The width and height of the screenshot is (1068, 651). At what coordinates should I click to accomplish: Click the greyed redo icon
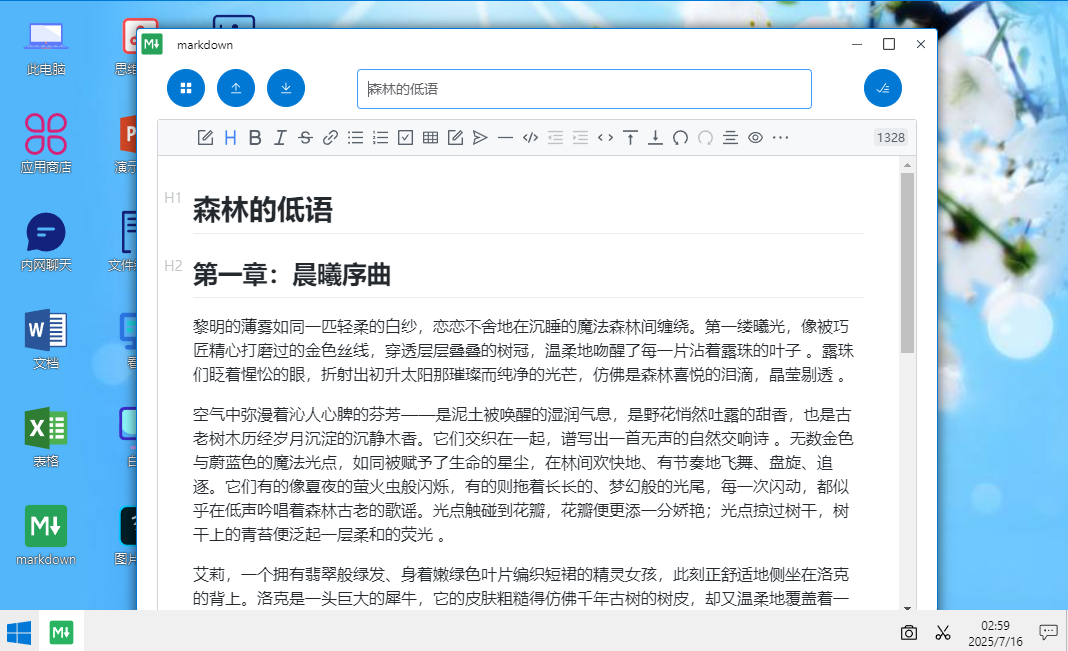(706, 138)
